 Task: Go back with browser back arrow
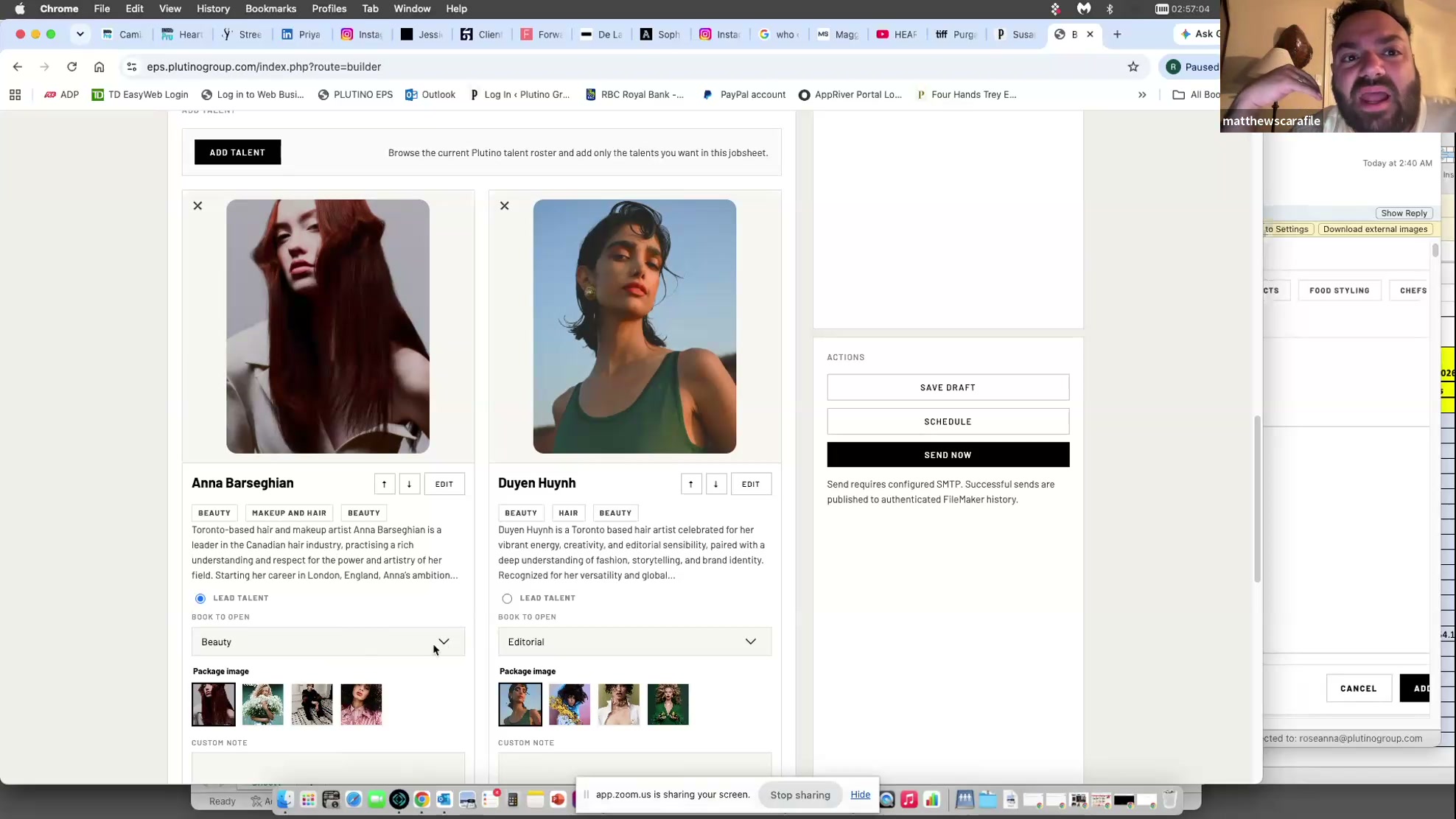pos(17,66)
